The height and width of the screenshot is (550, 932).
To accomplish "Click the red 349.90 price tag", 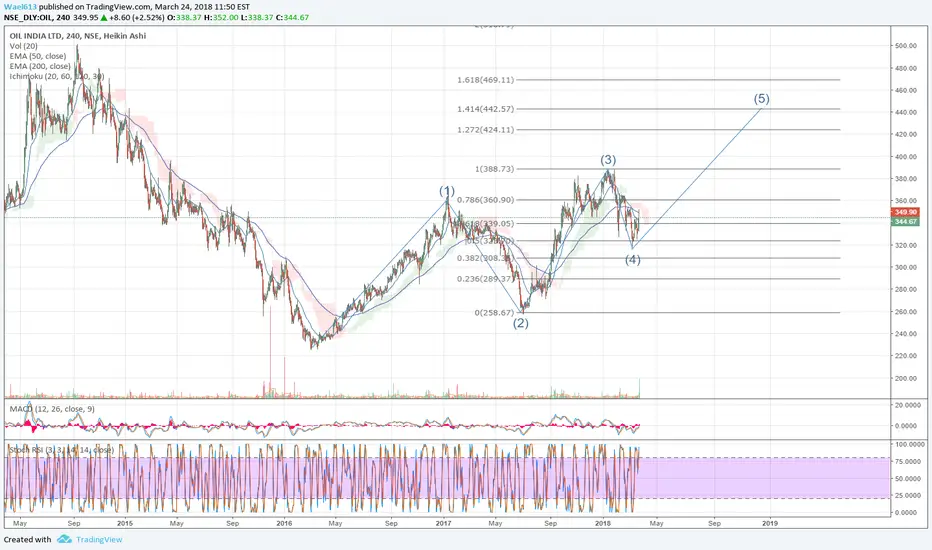I will 905,212.
